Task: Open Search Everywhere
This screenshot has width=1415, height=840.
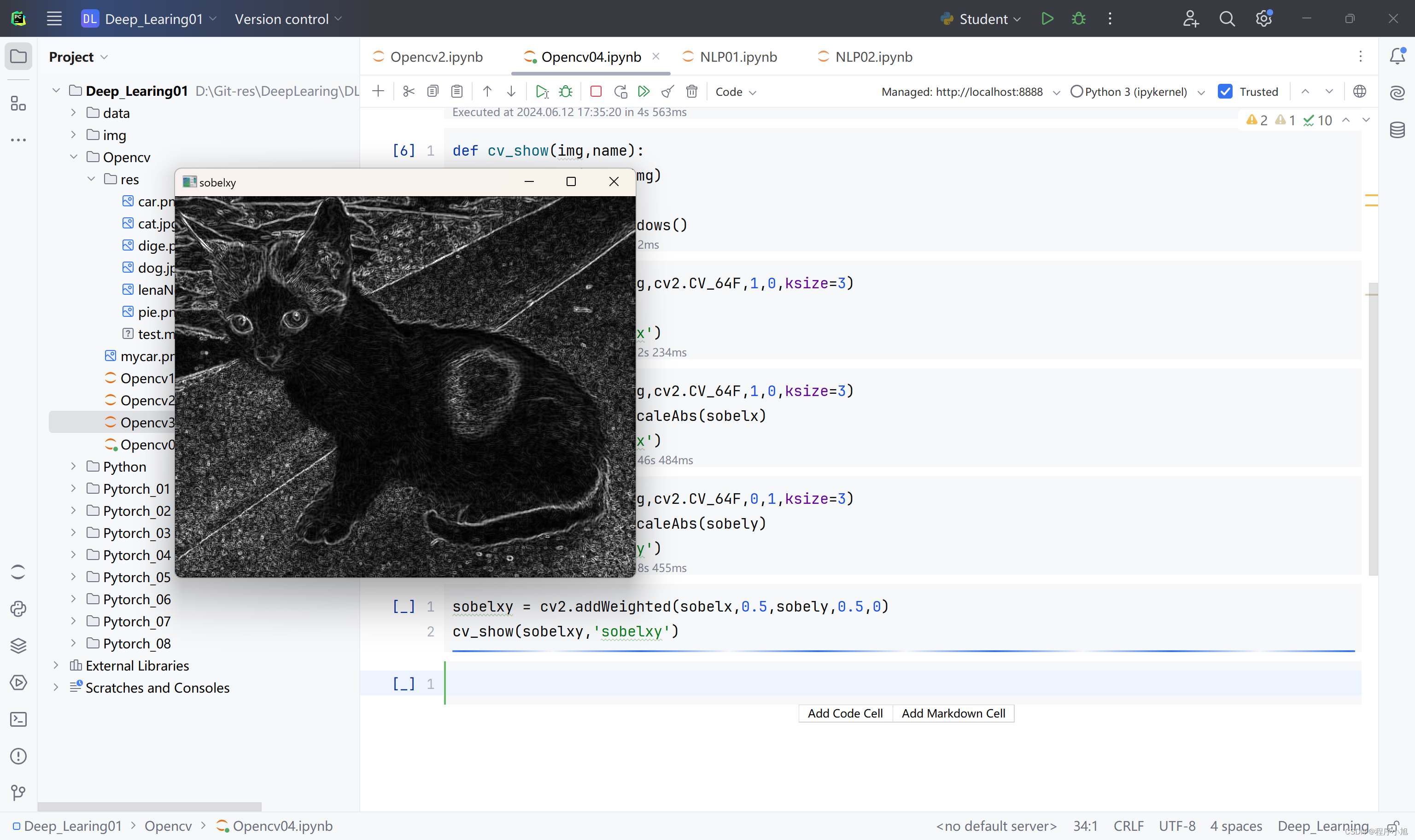Action: tap(1227, 19)
